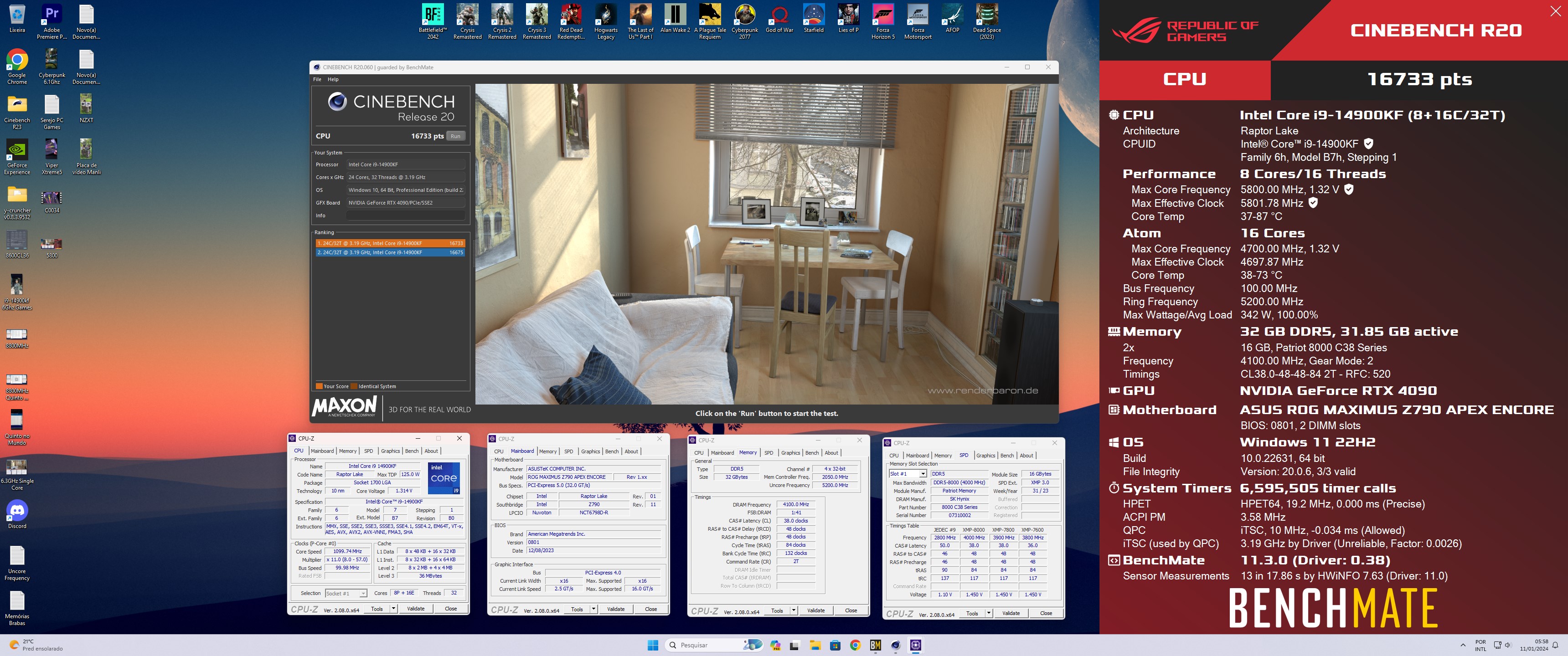Open Microsoft Store from the taskbar
Viewport: 1568px width, 656px height.
coord(835,645)
